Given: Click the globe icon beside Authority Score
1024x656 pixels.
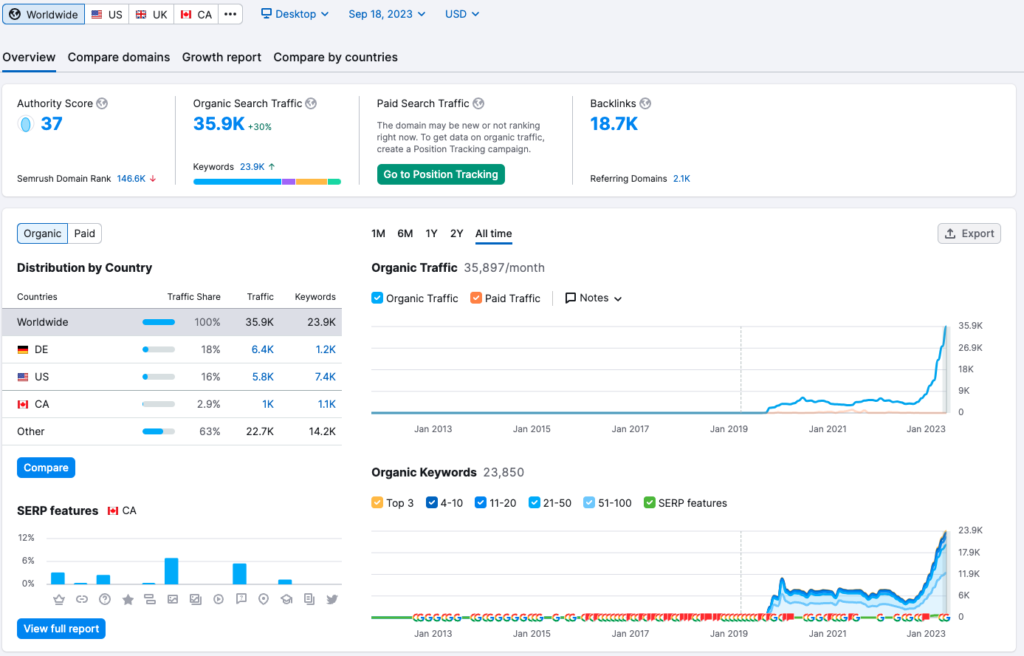Looking at the screenshot, I should [x=102, y=103].
